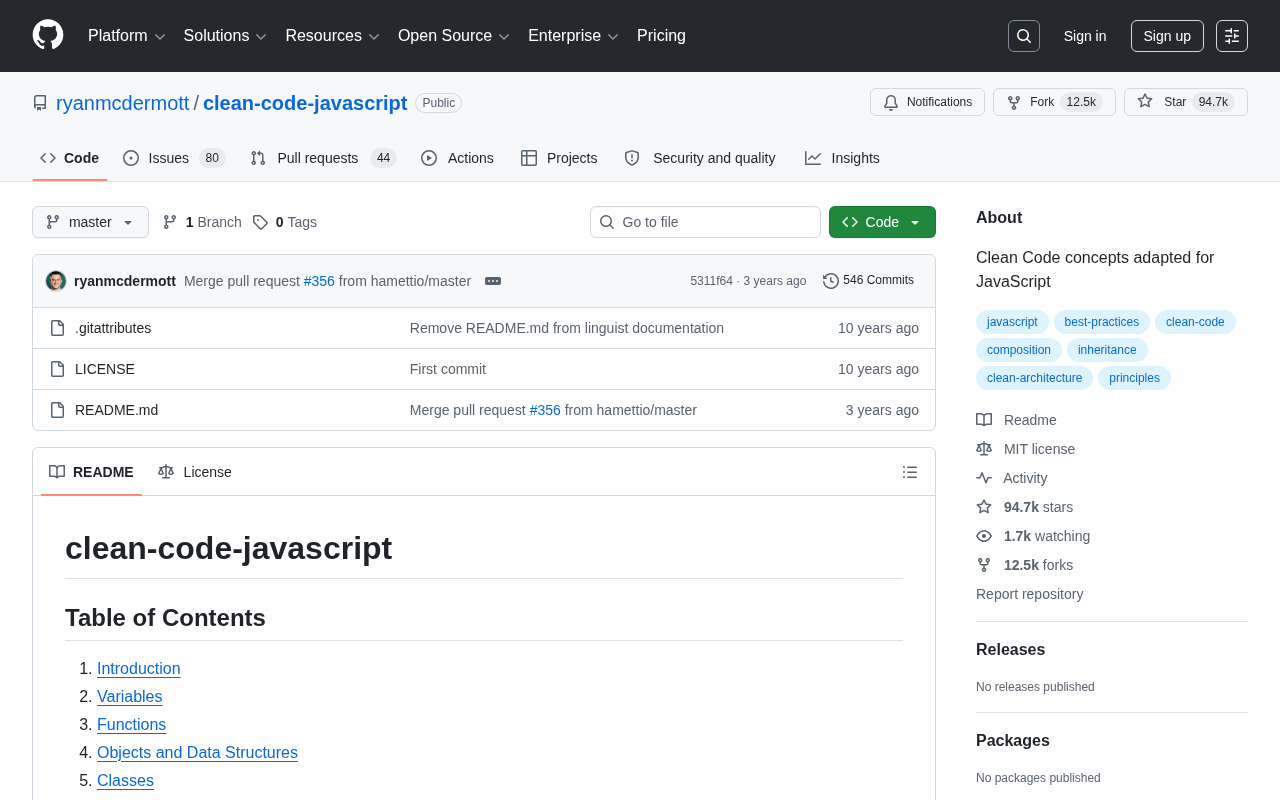Focus the Go to file search field
The width and height of the screenshot is (1280, 800).
click(705, 222)
